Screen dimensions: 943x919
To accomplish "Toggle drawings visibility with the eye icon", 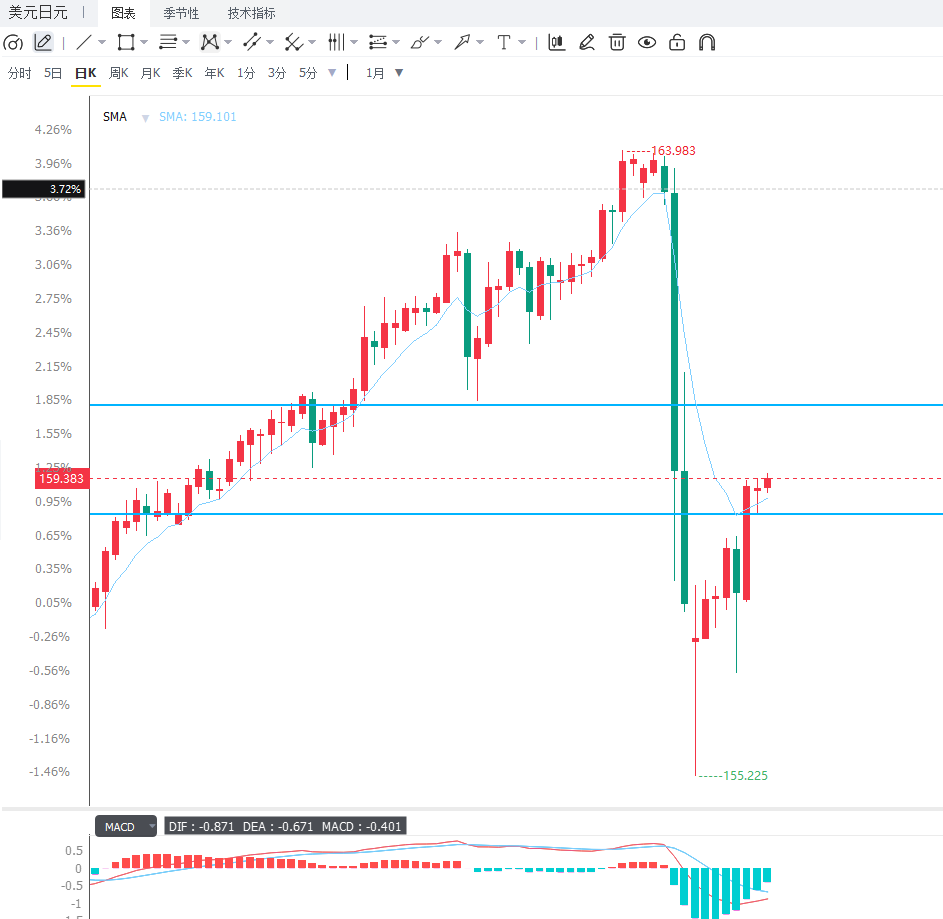I will point(647,43).
